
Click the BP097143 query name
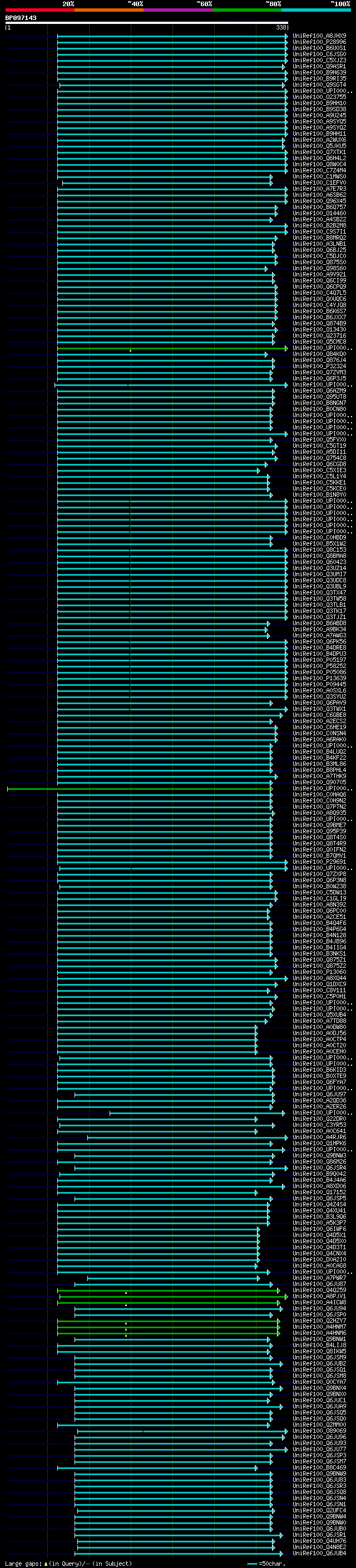pos(21,18)
